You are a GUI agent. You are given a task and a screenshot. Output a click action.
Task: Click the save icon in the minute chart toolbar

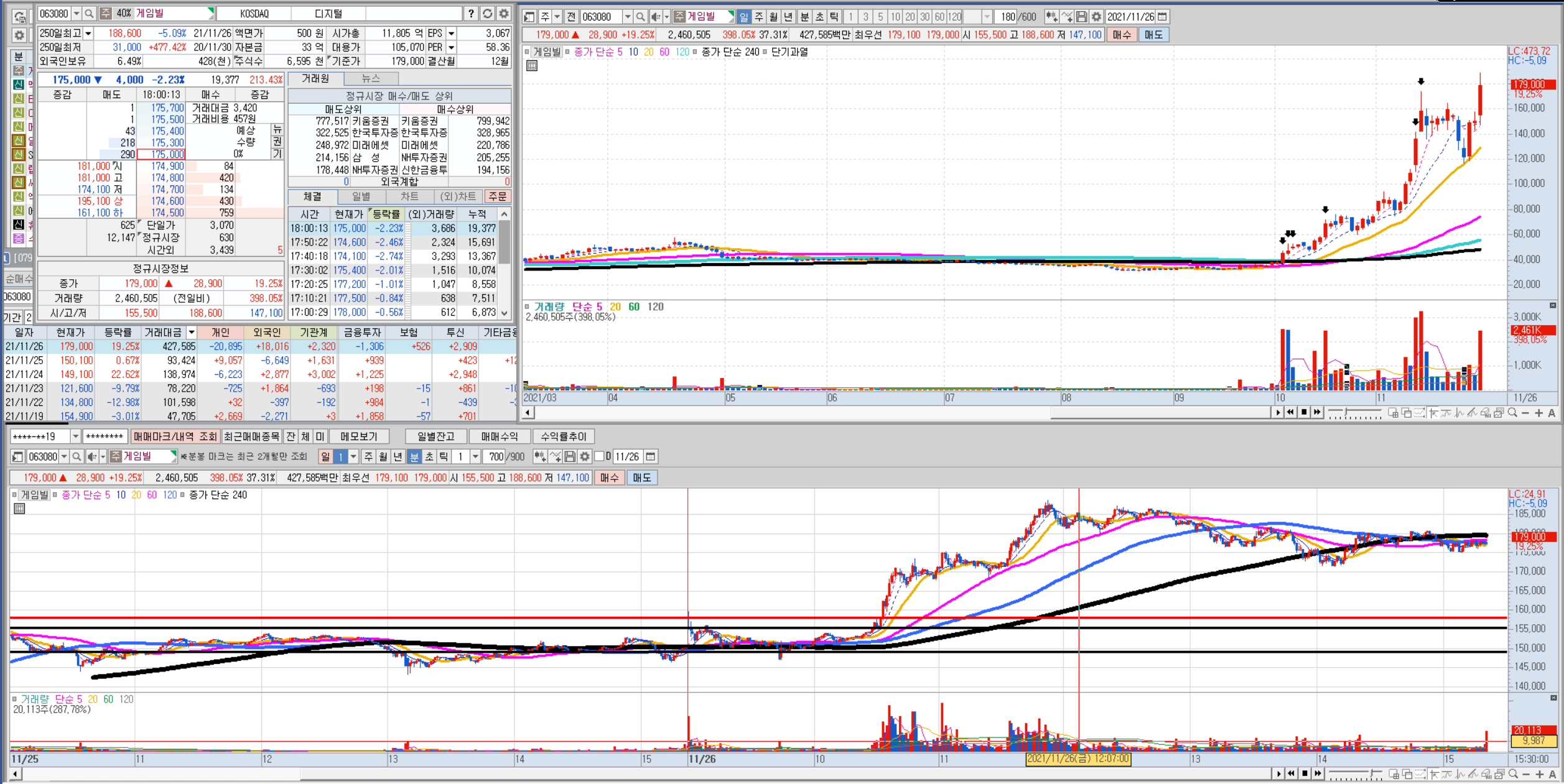570,457
